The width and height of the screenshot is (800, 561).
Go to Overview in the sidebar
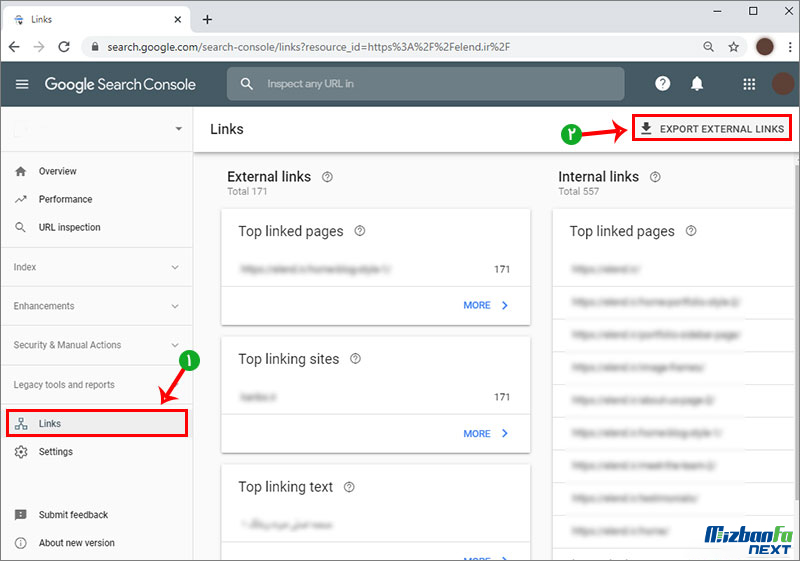(x=97, y=171)
